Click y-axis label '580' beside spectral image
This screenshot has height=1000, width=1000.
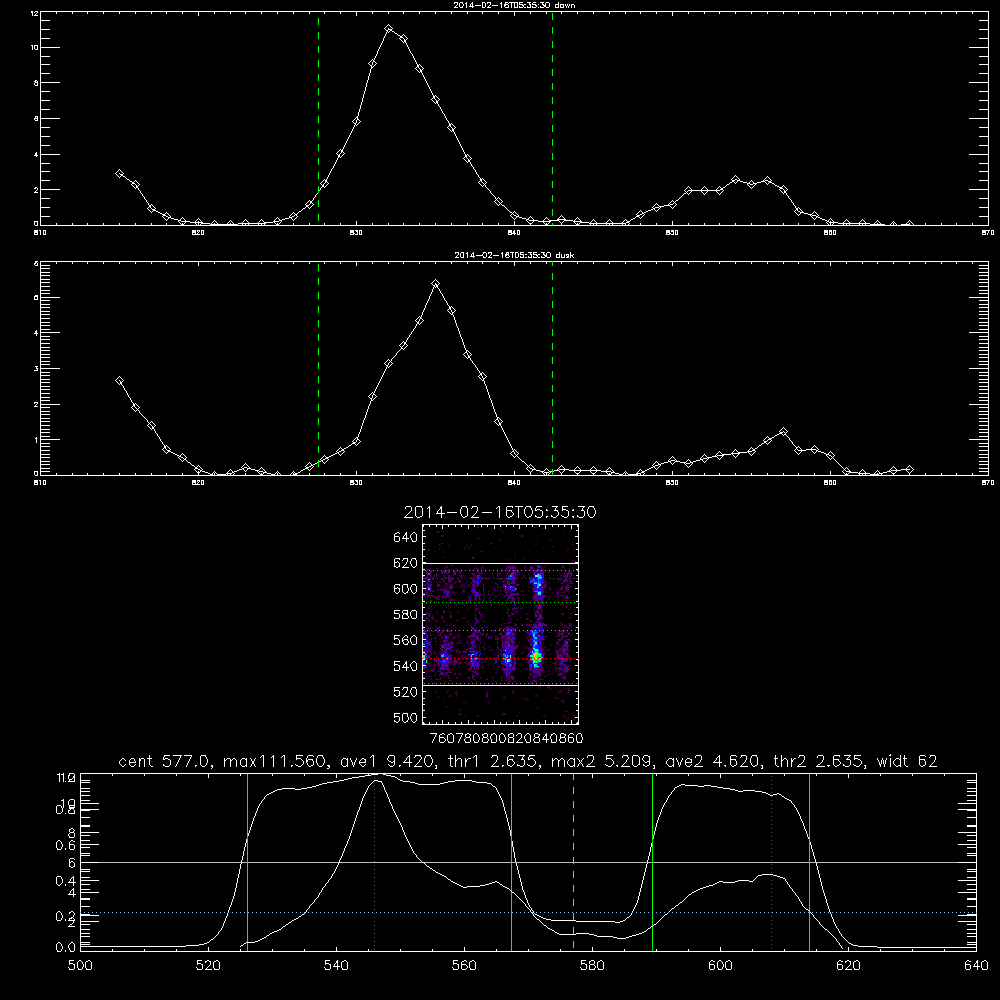click(405, 615)
